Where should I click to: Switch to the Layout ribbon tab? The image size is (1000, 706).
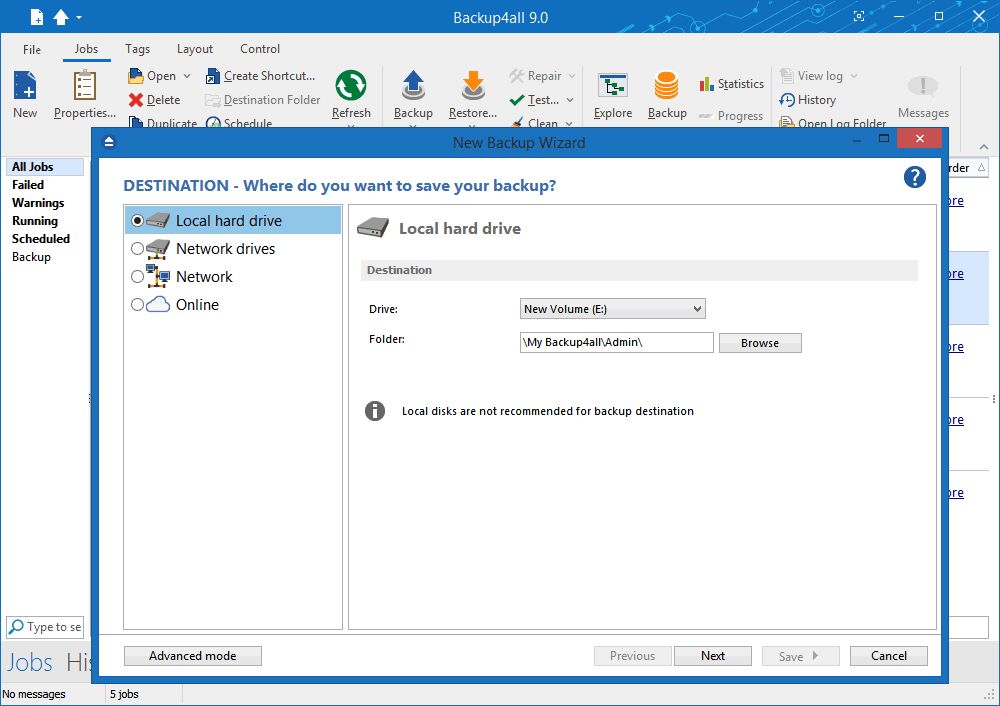point(195,49)
